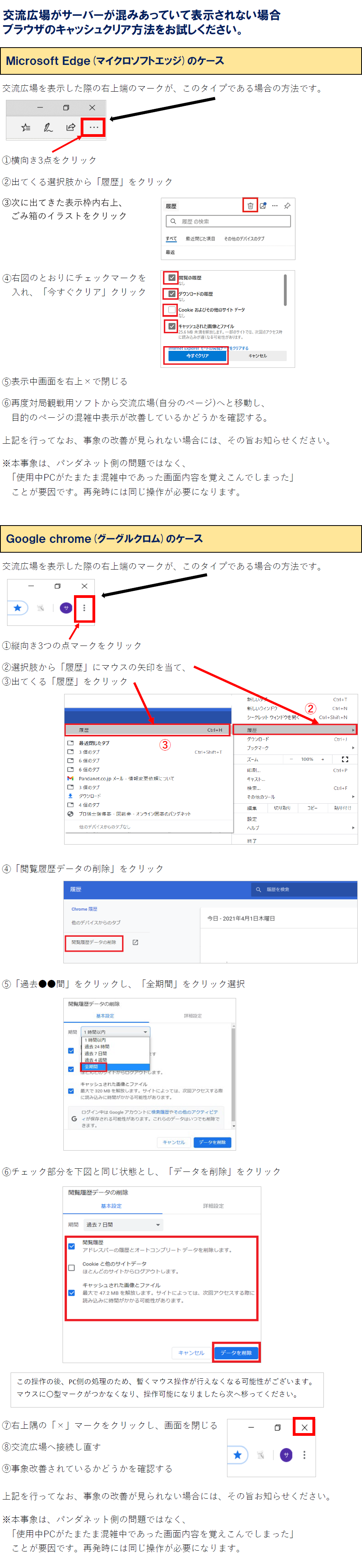Click the Edge clear-data dialog scrollbar
Screen dimensions: 362x1568
click(285, 290)
